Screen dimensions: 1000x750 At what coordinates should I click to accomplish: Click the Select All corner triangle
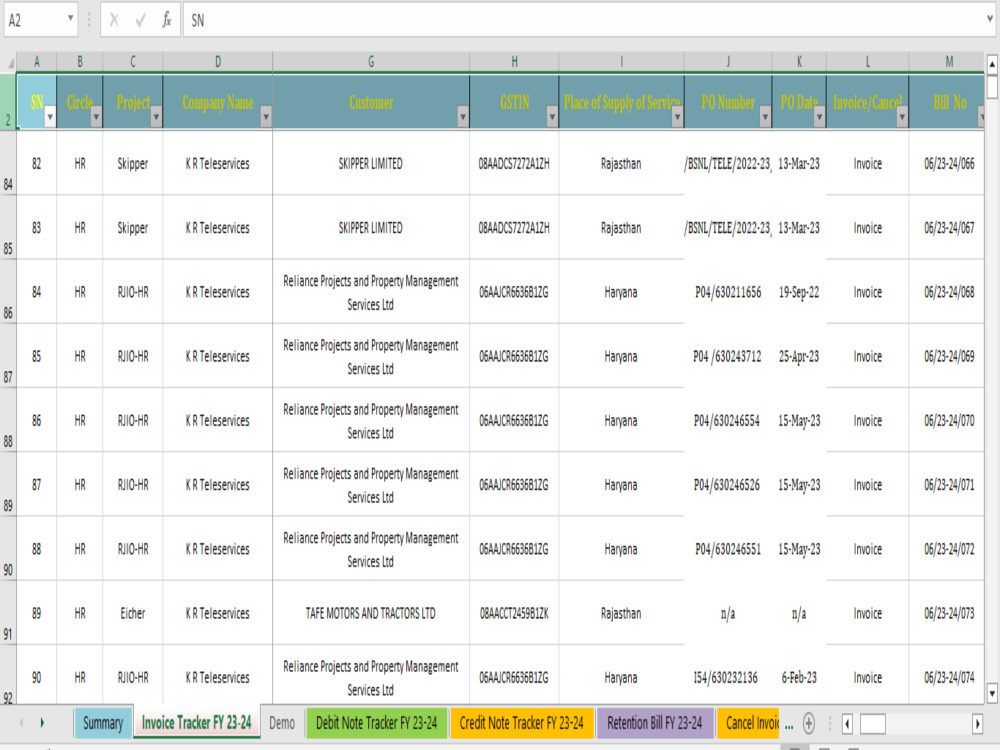pos(10,62)
